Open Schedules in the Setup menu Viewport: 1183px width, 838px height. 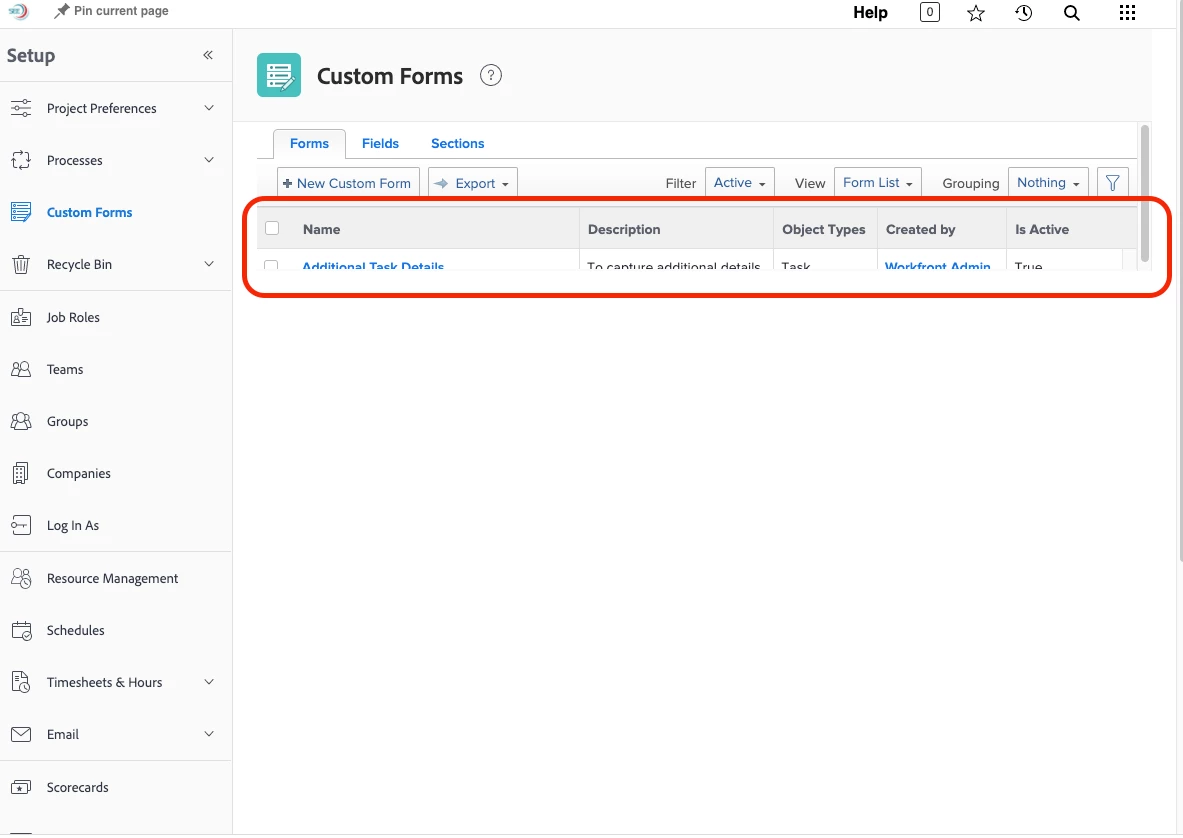[75, 631]
